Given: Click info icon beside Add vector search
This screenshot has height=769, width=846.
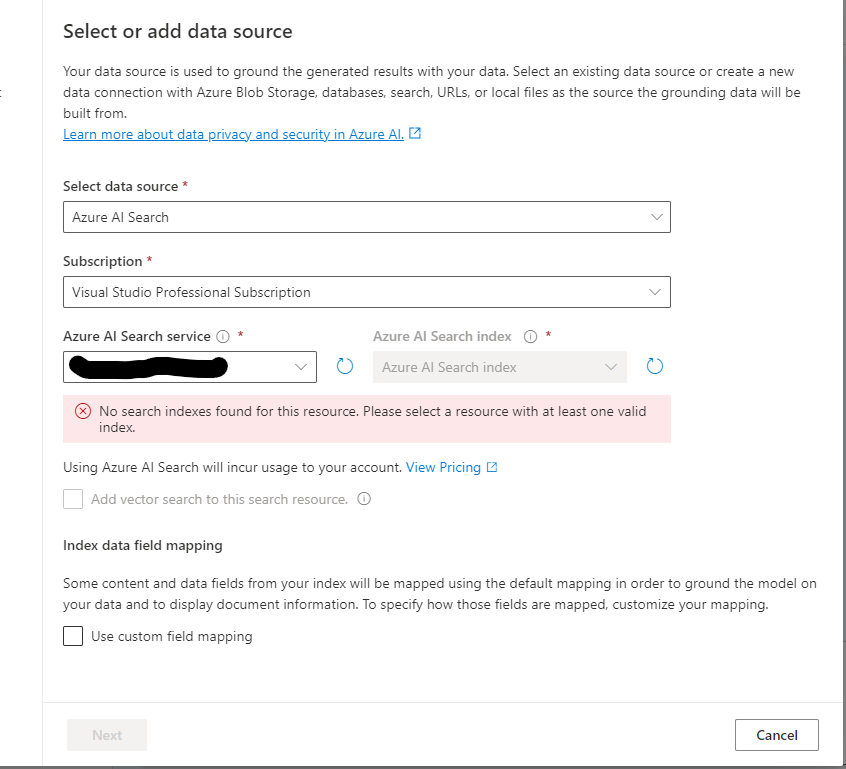Looking at the screenshot, I should pos(364,499).
